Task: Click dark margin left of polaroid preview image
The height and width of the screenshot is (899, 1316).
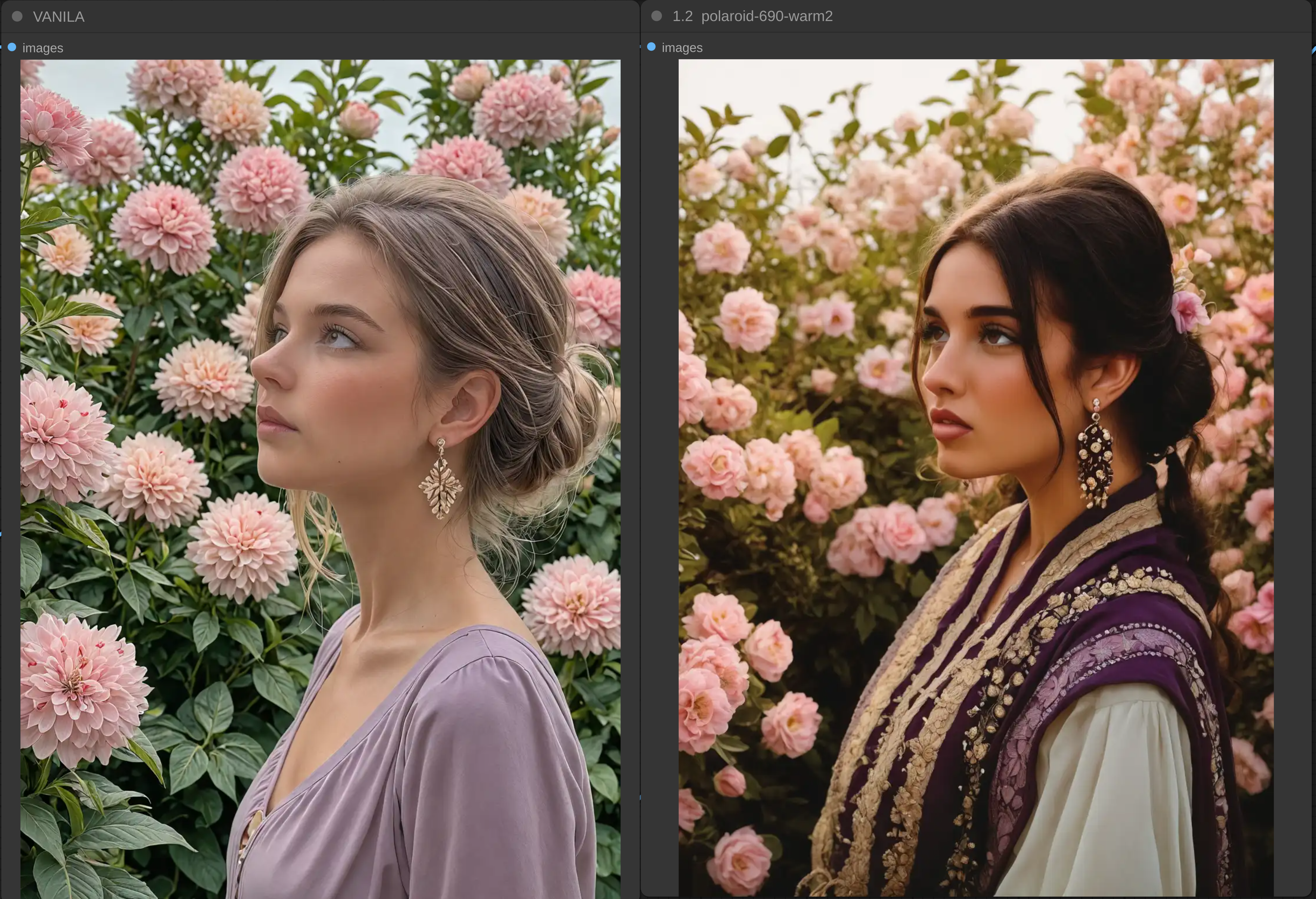Action: (660, 453)
